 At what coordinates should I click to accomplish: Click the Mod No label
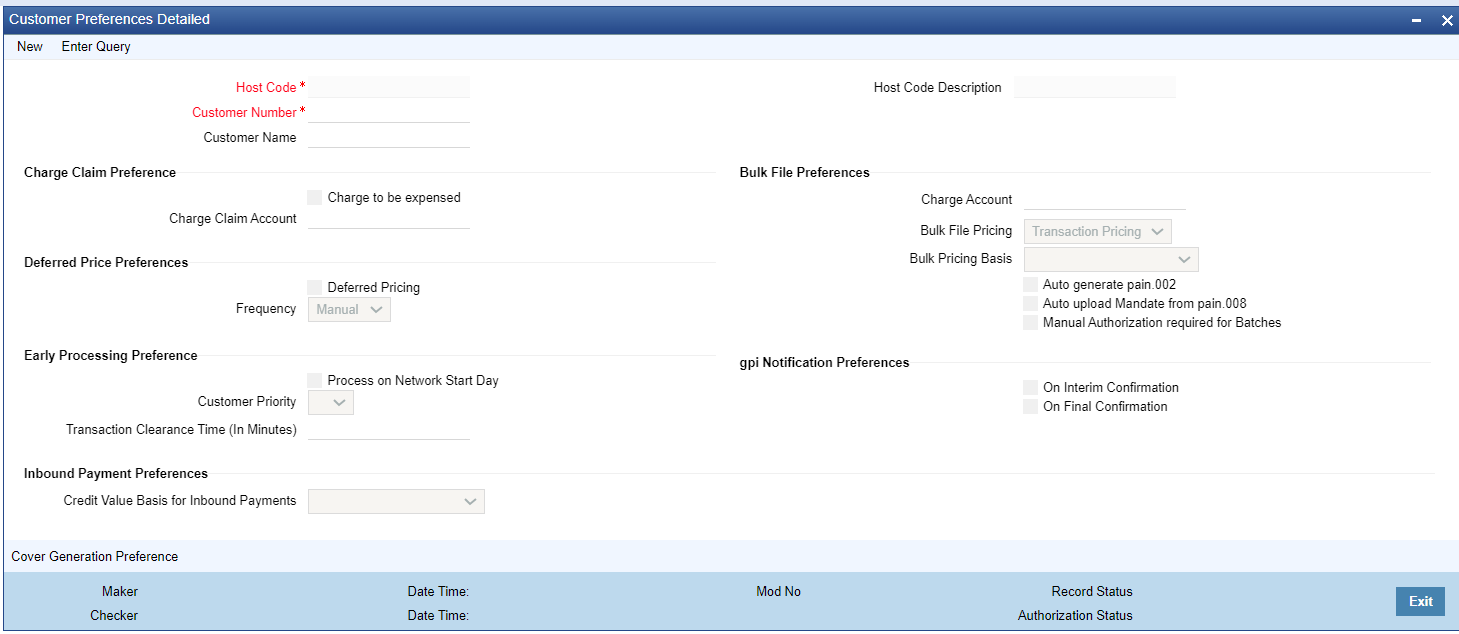(778, 591)
